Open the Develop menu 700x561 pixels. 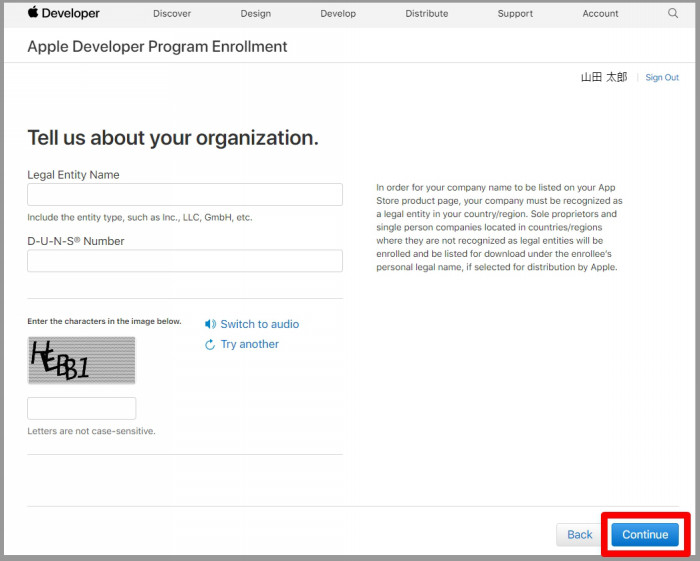[x=338, y=14]
